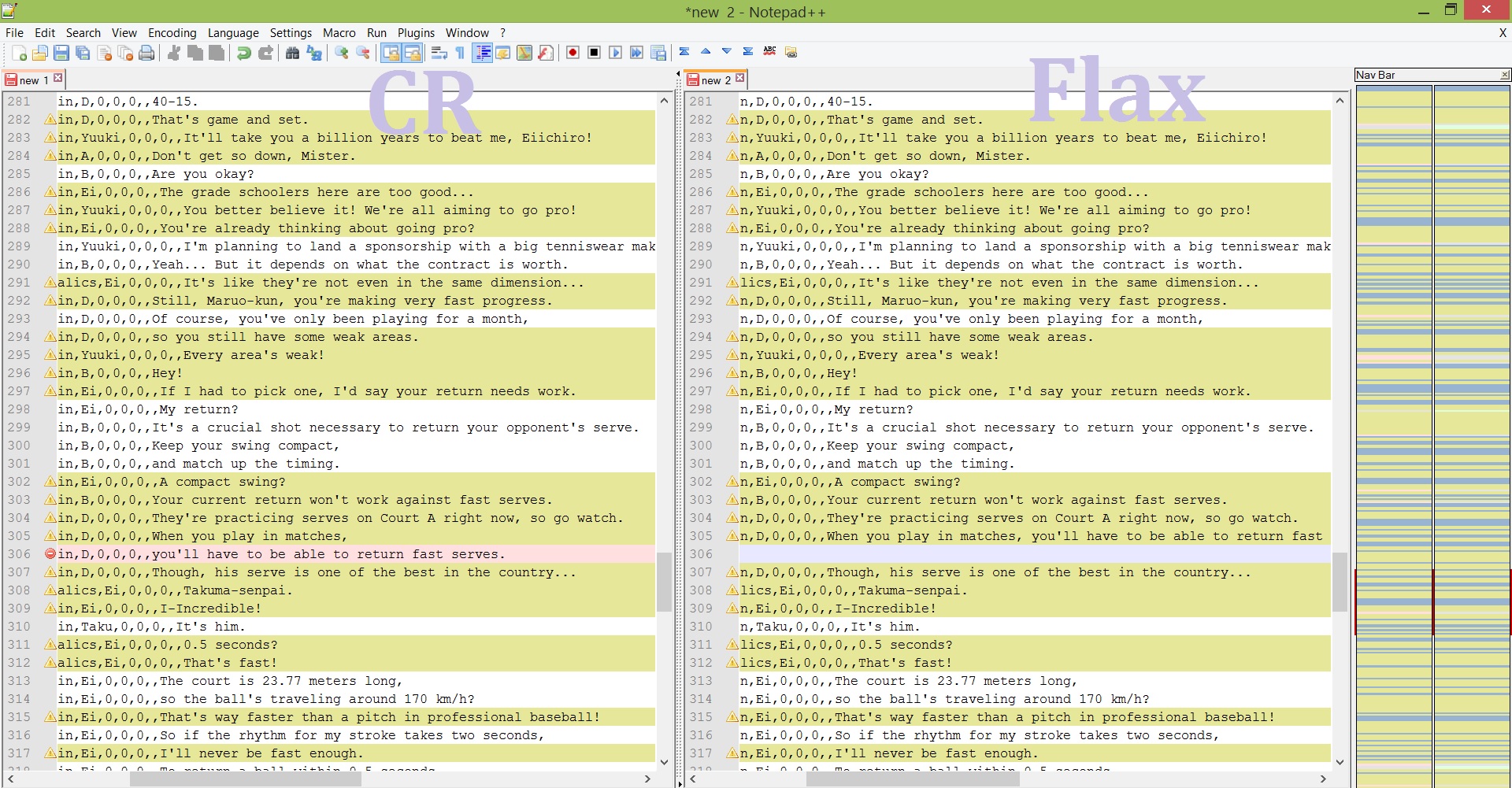Open the Function List icon
Image resolution: width=1512 pixels, height=788 pixels.
(x=546, y=53)
